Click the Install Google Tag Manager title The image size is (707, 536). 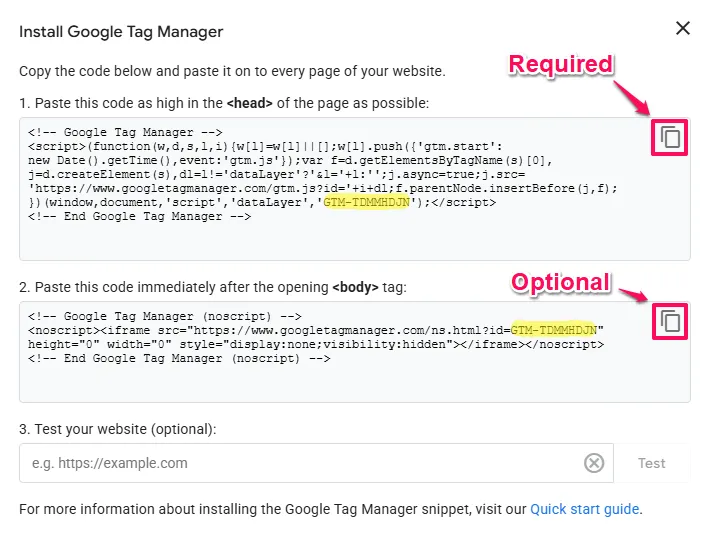121,31
